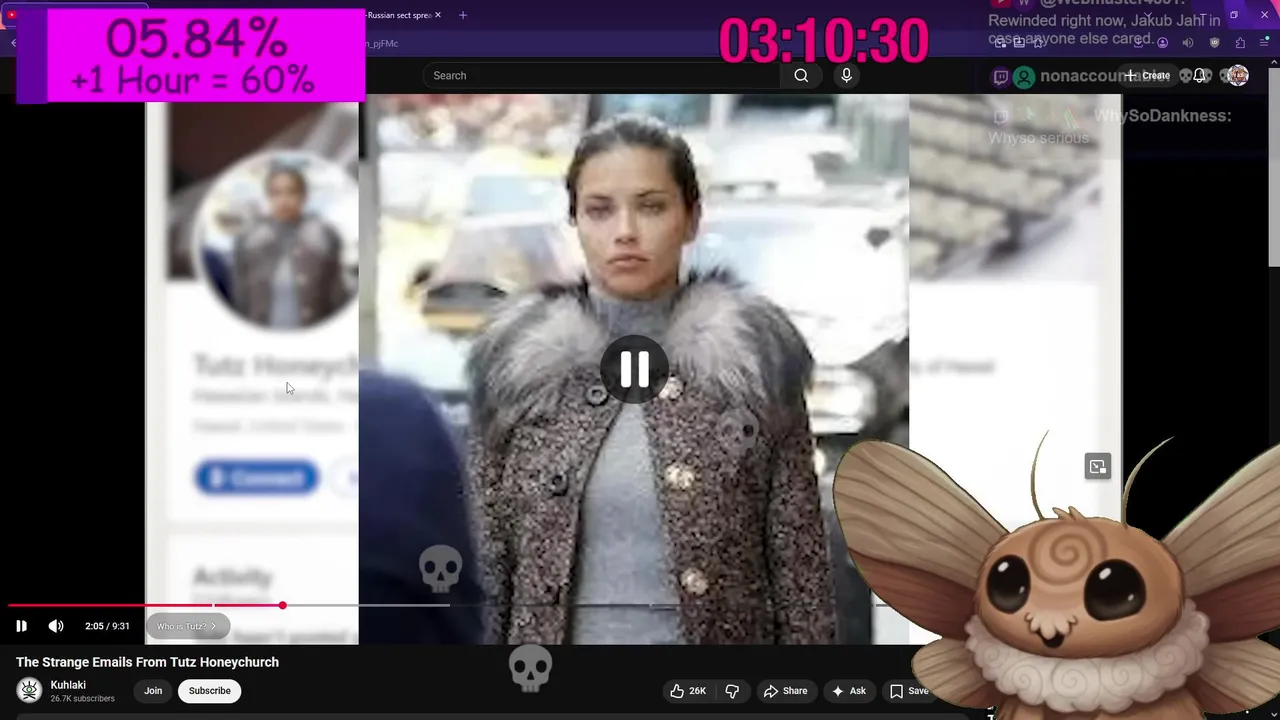The image size is (1280, 720).
Task: Open the Create button in YouTube header
Action: point(1147,76)
